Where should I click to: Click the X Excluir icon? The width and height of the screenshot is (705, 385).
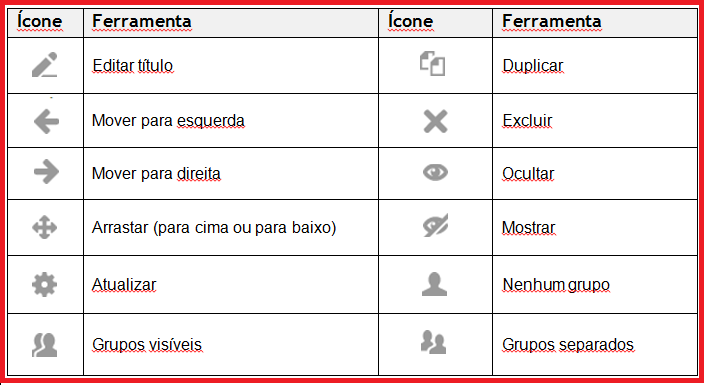(x=435, y=121)
